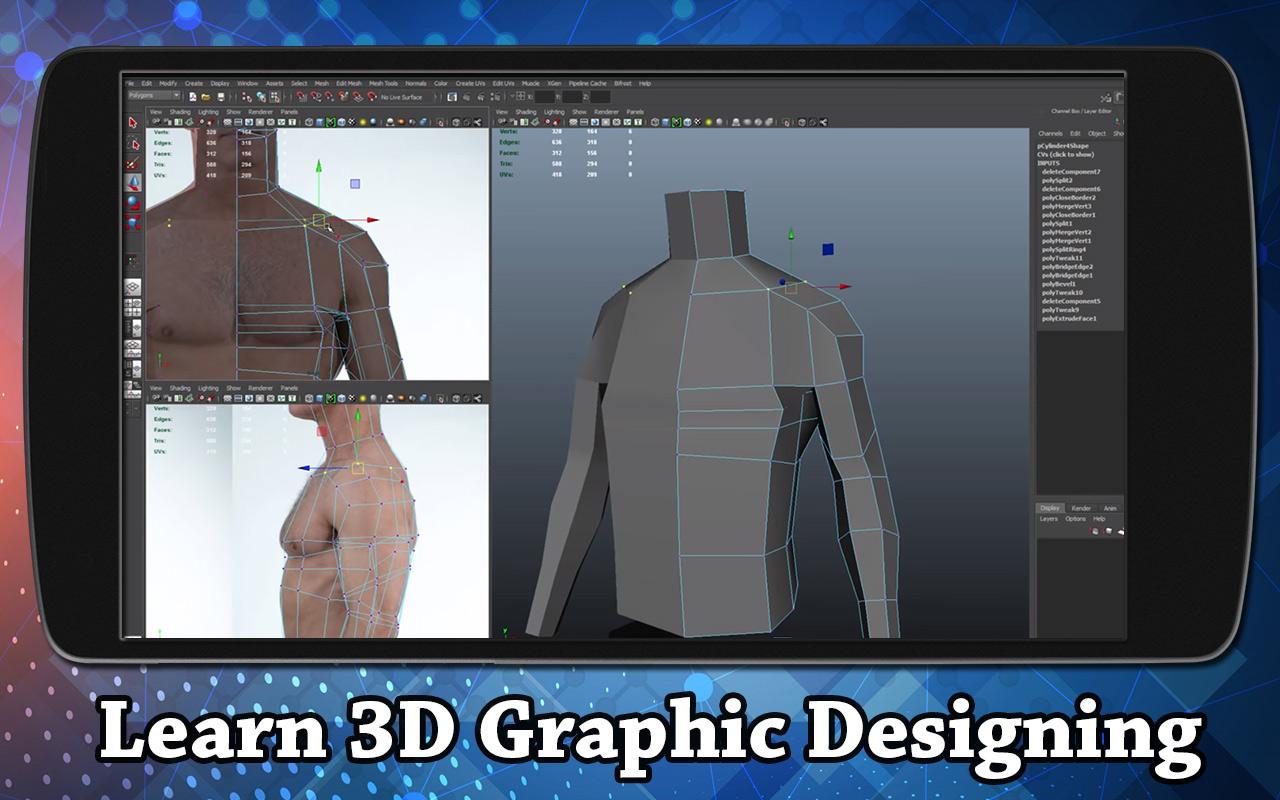
Task: Select the polyExtrudeFace1 input node
Action: (x=1069, y=319)
